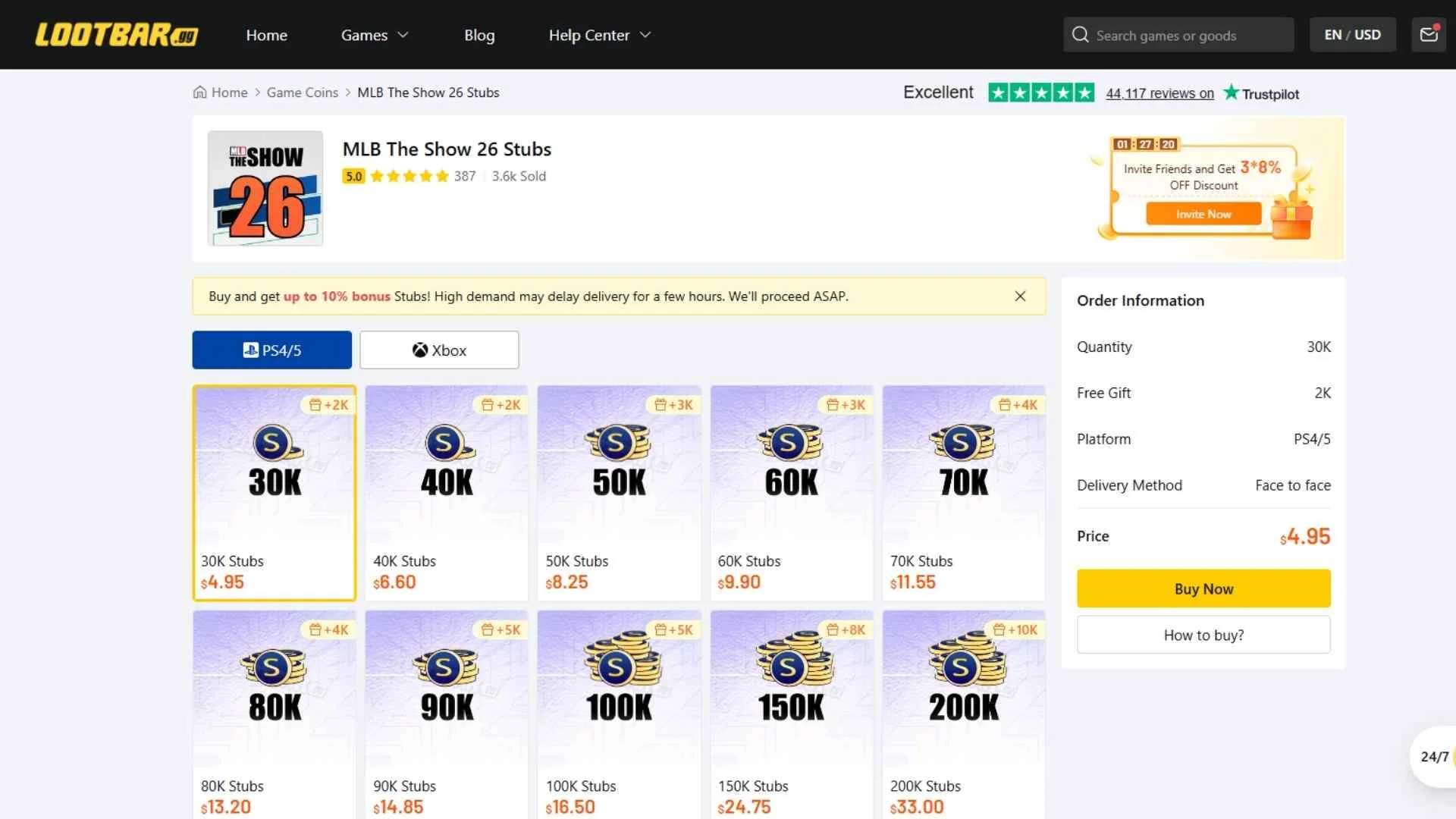
Task: Switch to the Xbox platform tab
Action: click(439, 350)
